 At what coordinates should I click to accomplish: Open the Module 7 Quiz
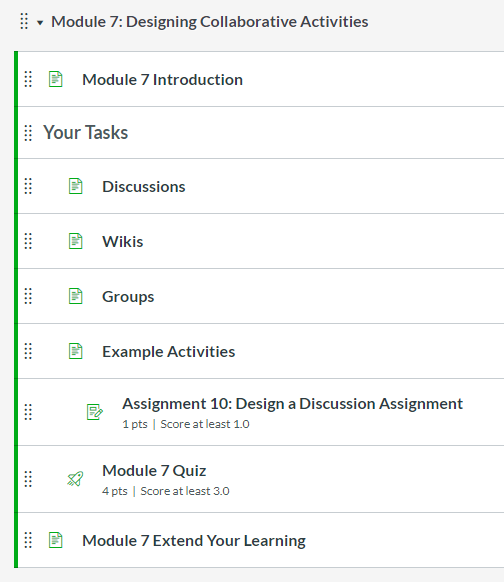(x=154, y=471)
